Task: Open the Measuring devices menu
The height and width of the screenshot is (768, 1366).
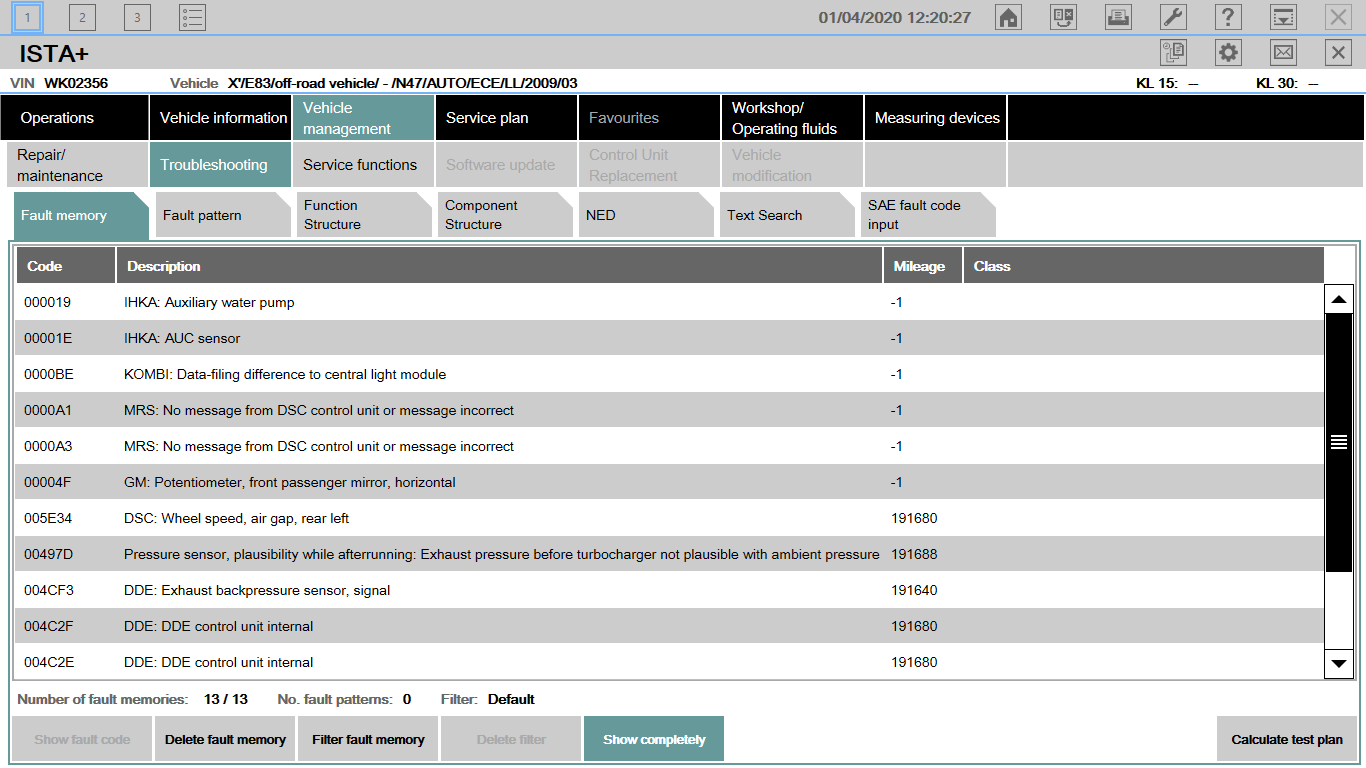Action: tap(935, 118)
